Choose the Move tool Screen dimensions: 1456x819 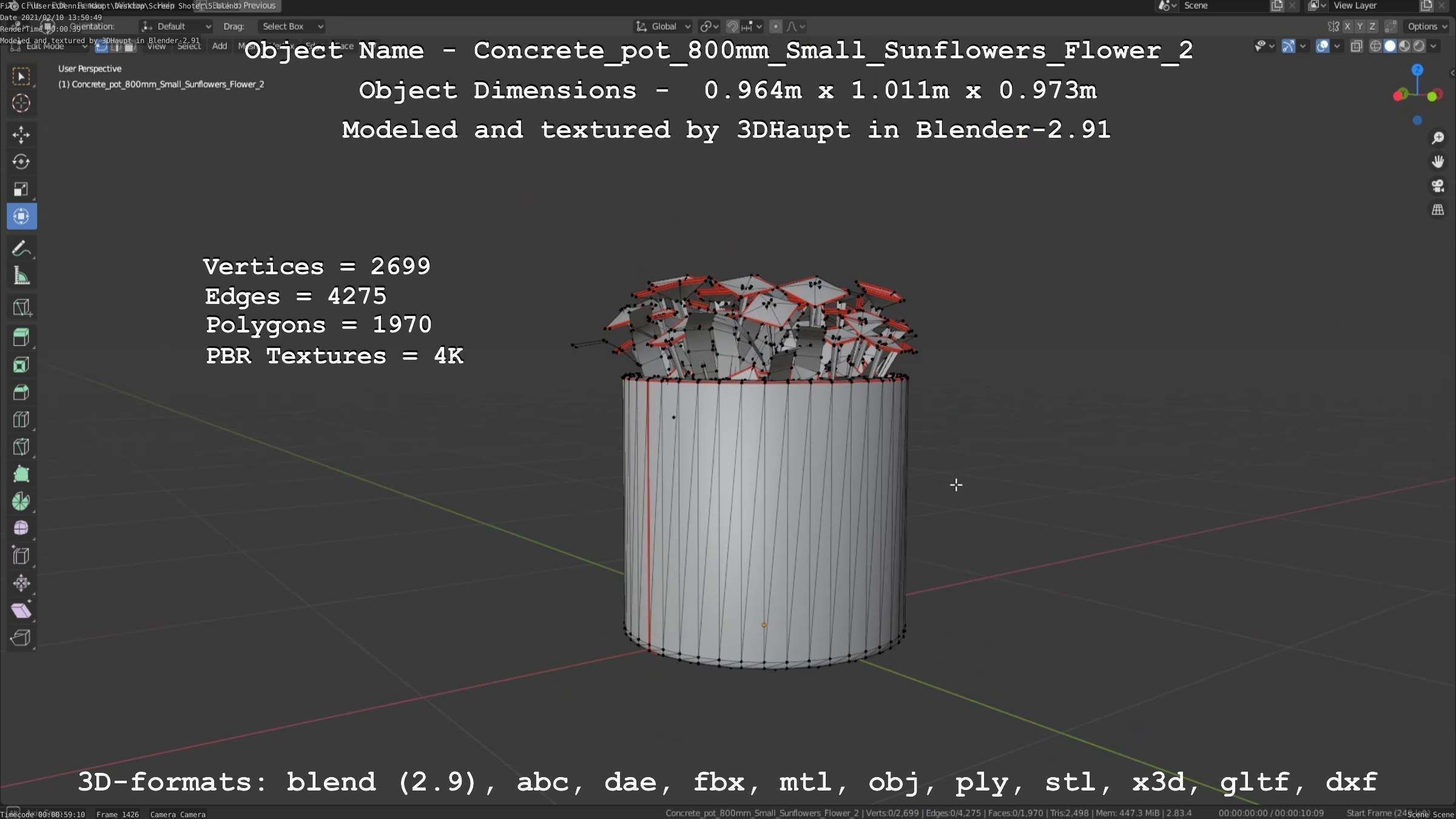coord(21,135)
